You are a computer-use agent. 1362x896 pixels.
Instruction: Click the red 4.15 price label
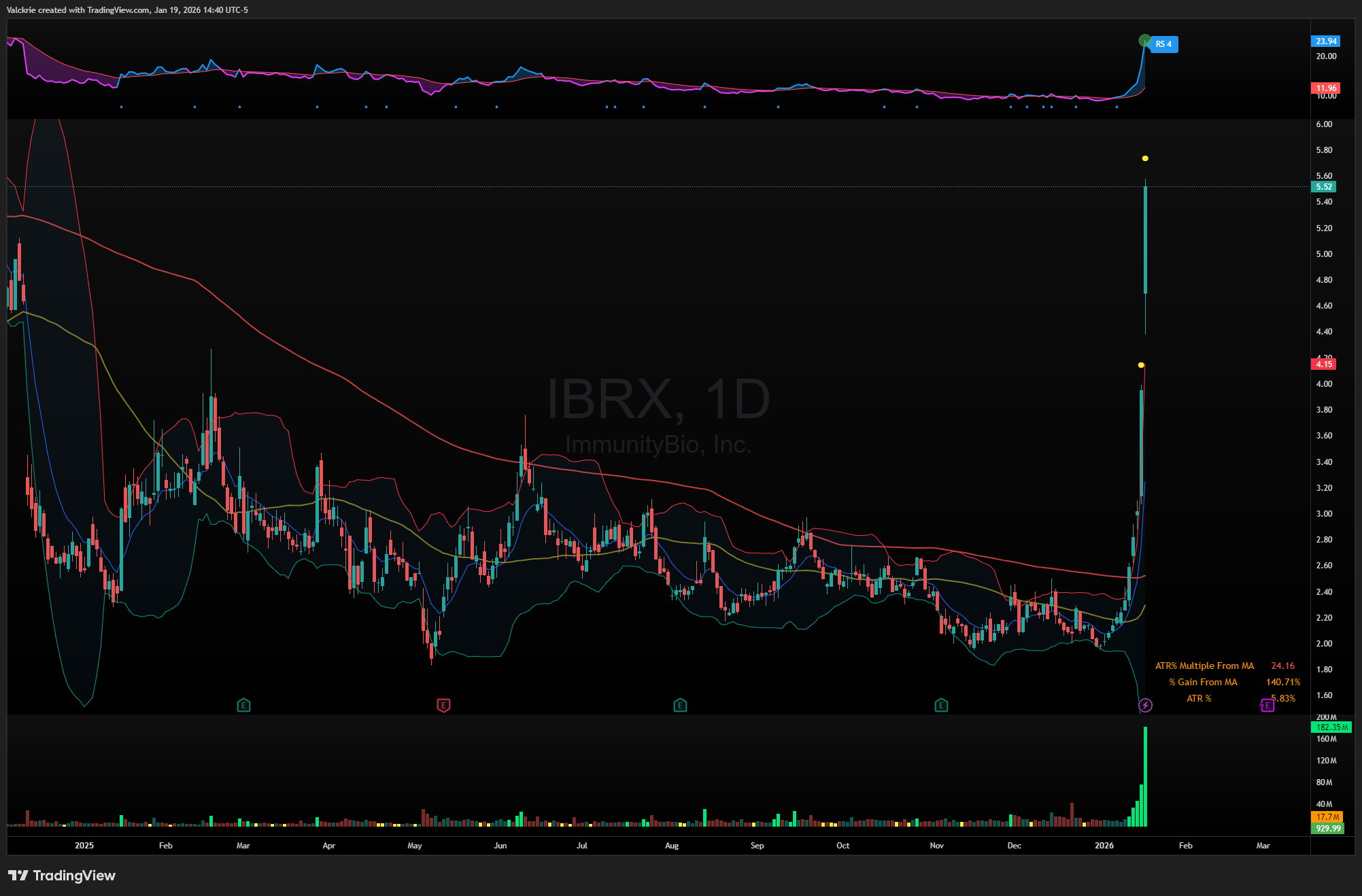pyautogui.click(x=1323, y=364)
